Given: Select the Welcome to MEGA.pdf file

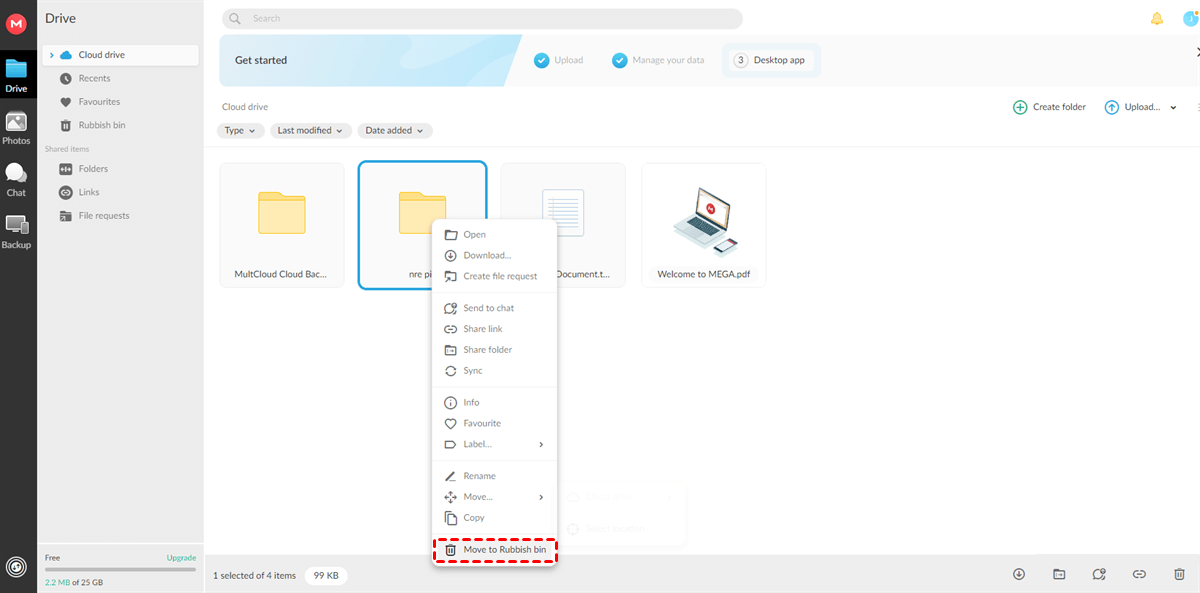Looking at the screenshot, I should 704,225.
